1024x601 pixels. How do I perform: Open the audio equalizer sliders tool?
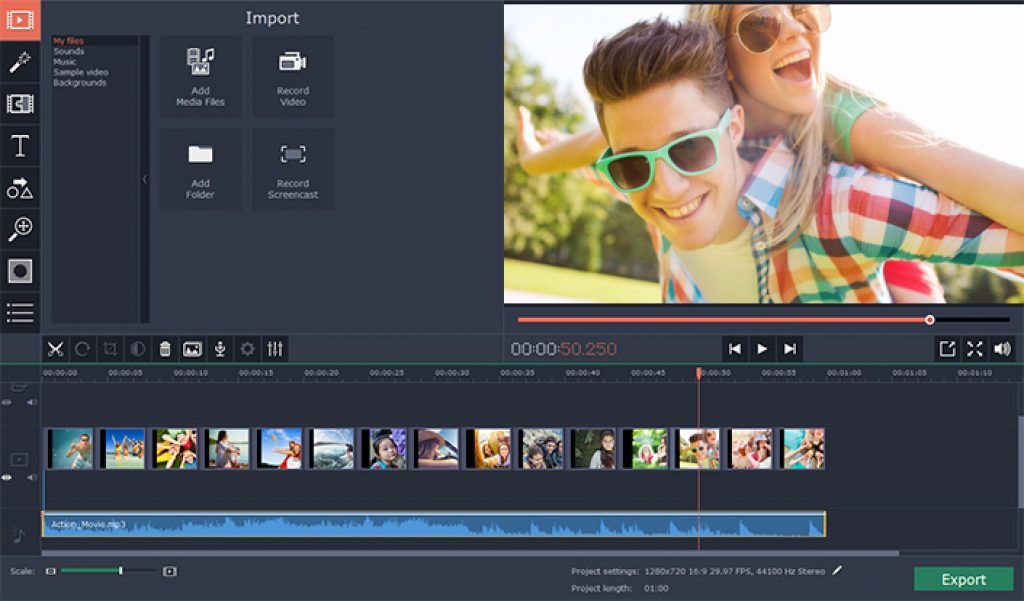(x=275, y=349)
